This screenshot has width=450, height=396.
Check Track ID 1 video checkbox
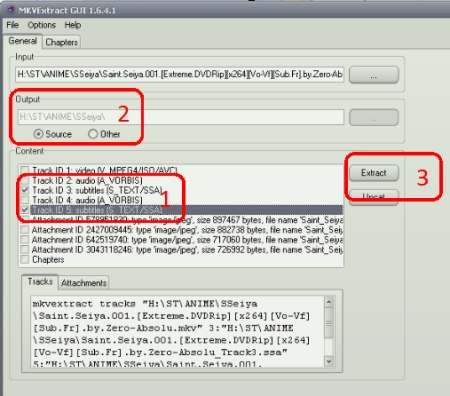(25, 170)
